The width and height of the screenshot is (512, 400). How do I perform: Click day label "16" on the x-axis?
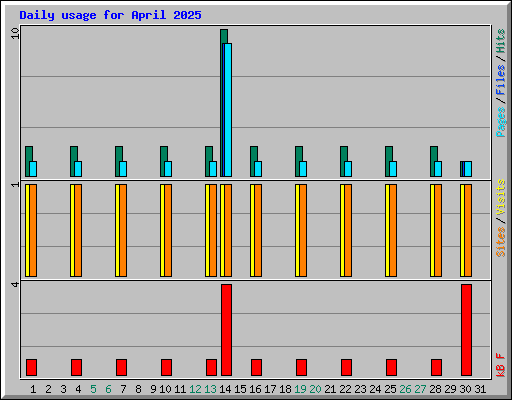pos(255,389)
